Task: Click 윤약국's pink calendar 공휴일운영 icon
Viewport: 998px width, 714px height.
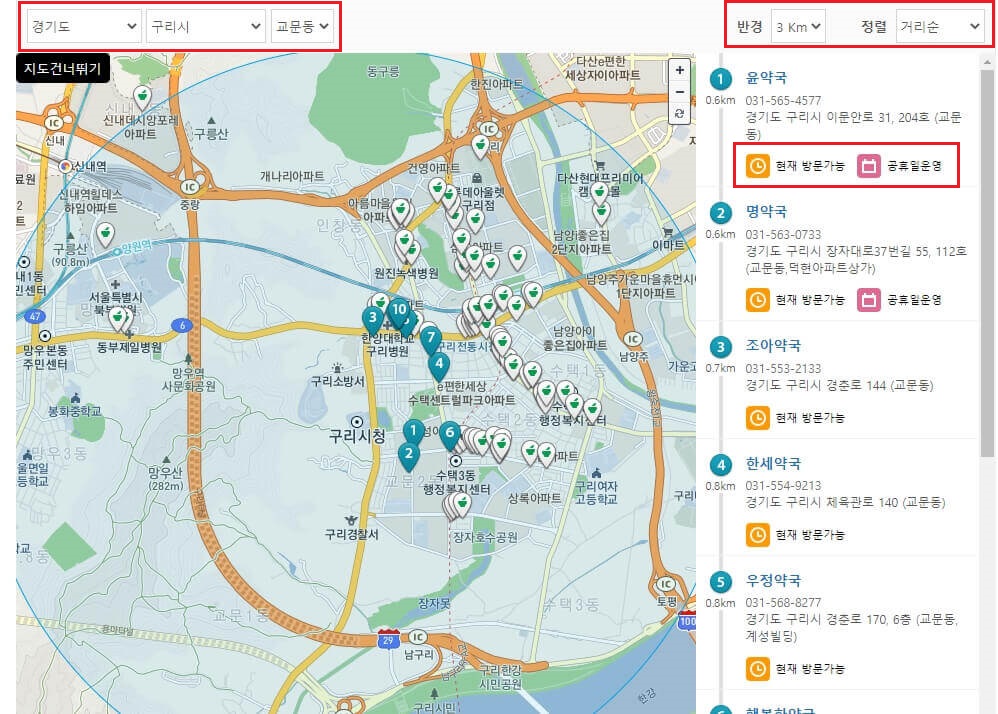Action: click(869, 166)
